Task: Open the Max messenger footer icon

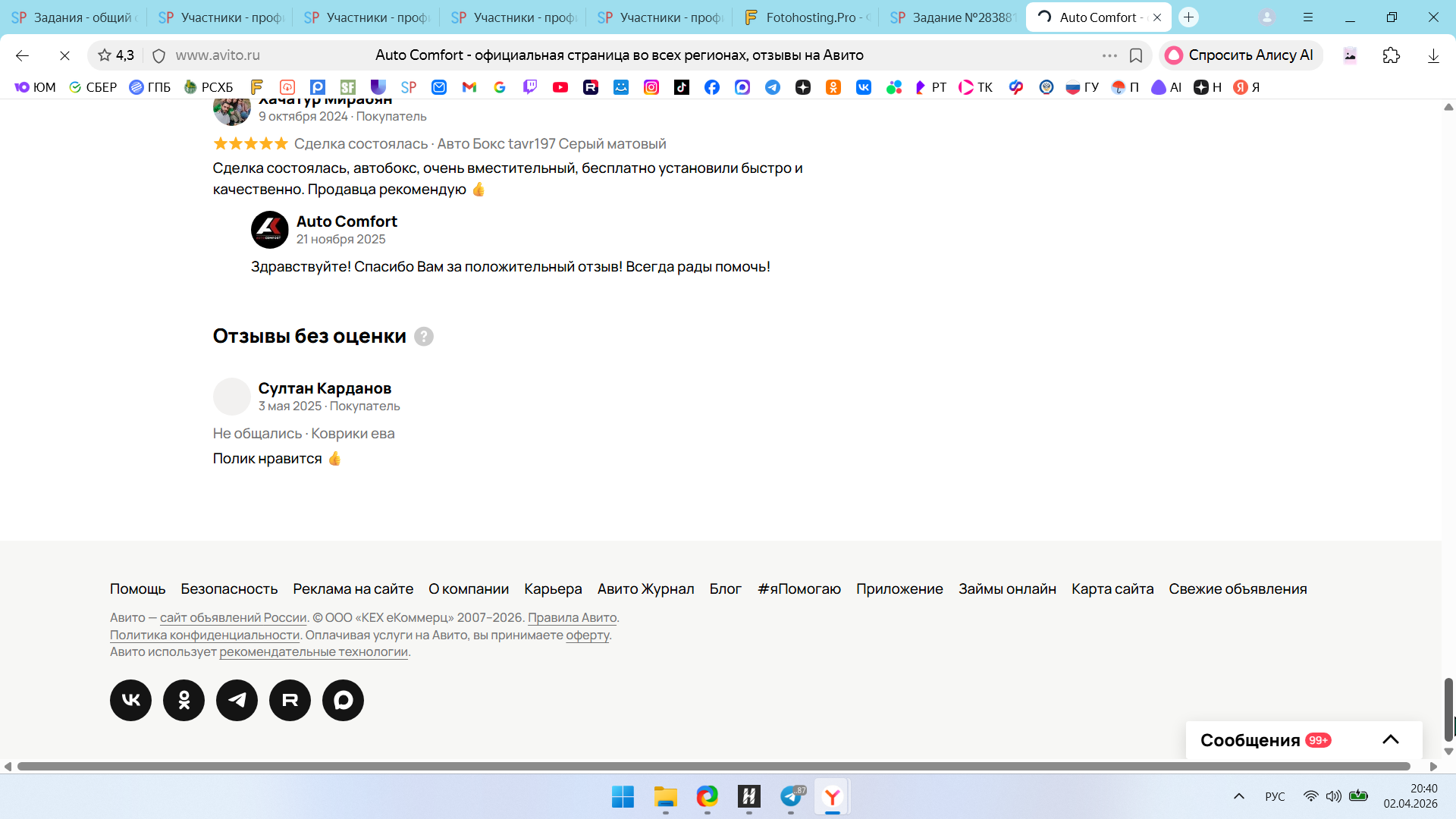Action: [343, 700]
